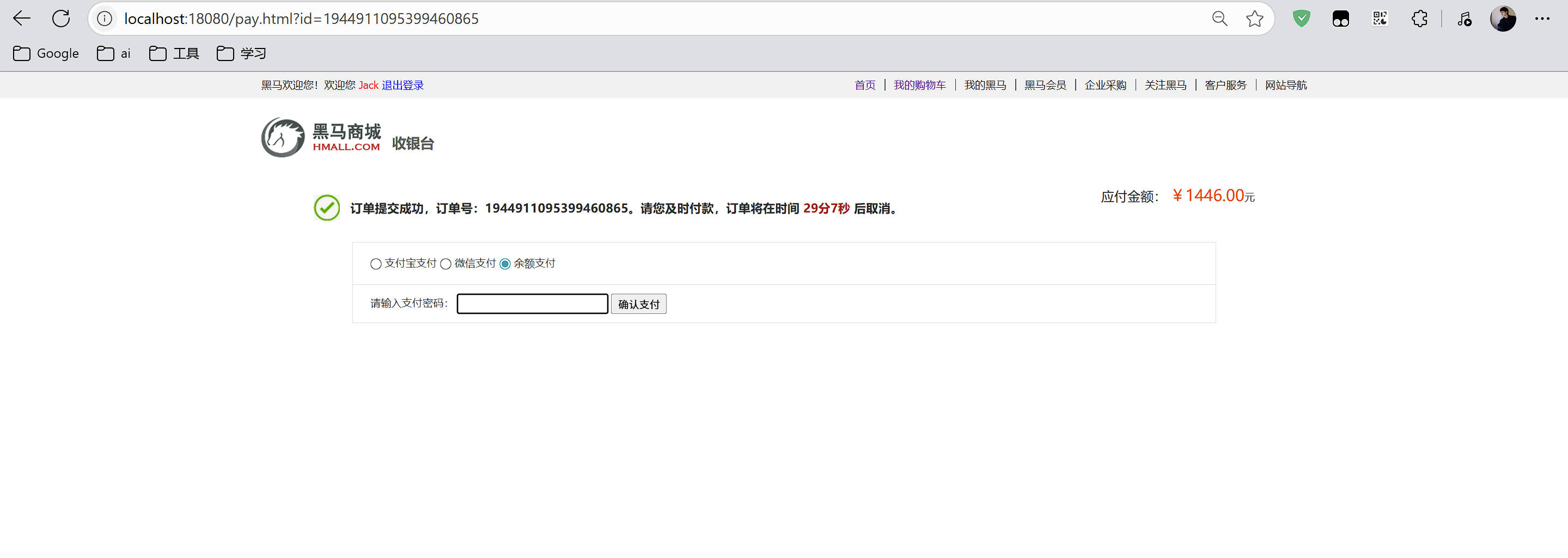The image size is (1568, 558).
Task: Select 微信支付 payment option
Action: tap(446, 264)
